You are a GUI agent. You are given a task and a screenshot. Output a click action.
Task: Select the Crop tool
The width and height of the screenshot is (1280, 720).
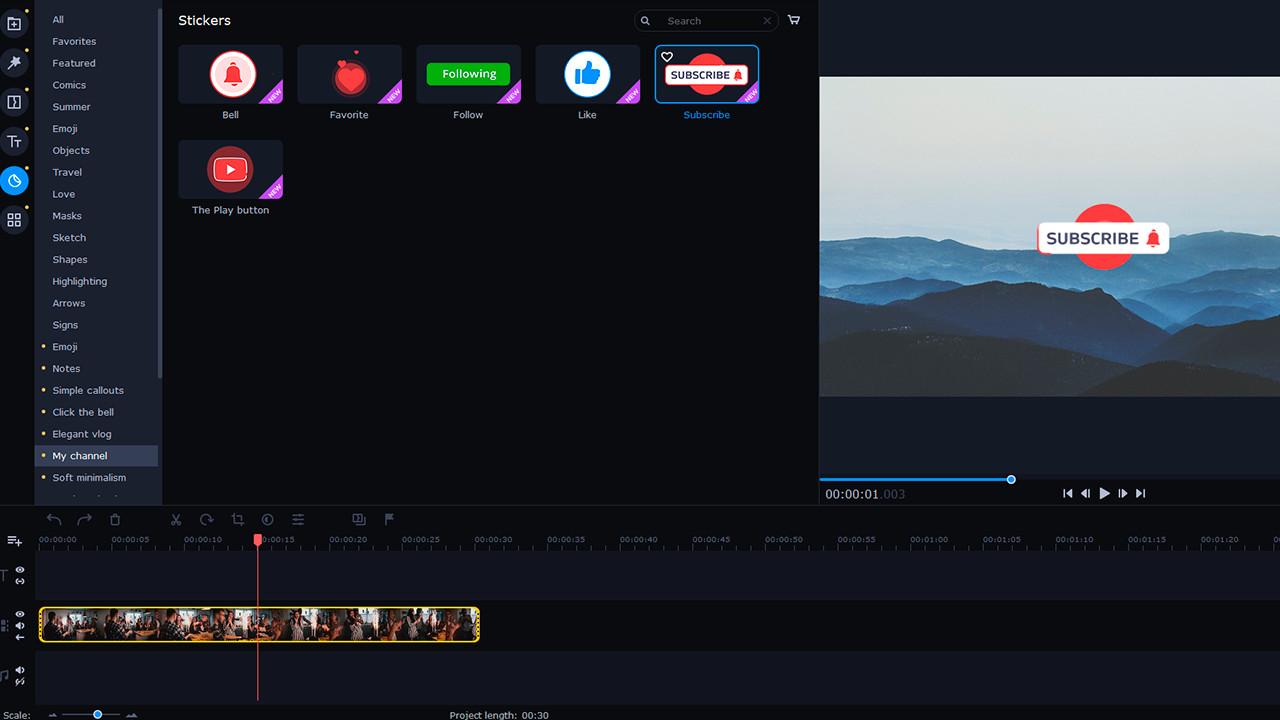coord(237,520)
